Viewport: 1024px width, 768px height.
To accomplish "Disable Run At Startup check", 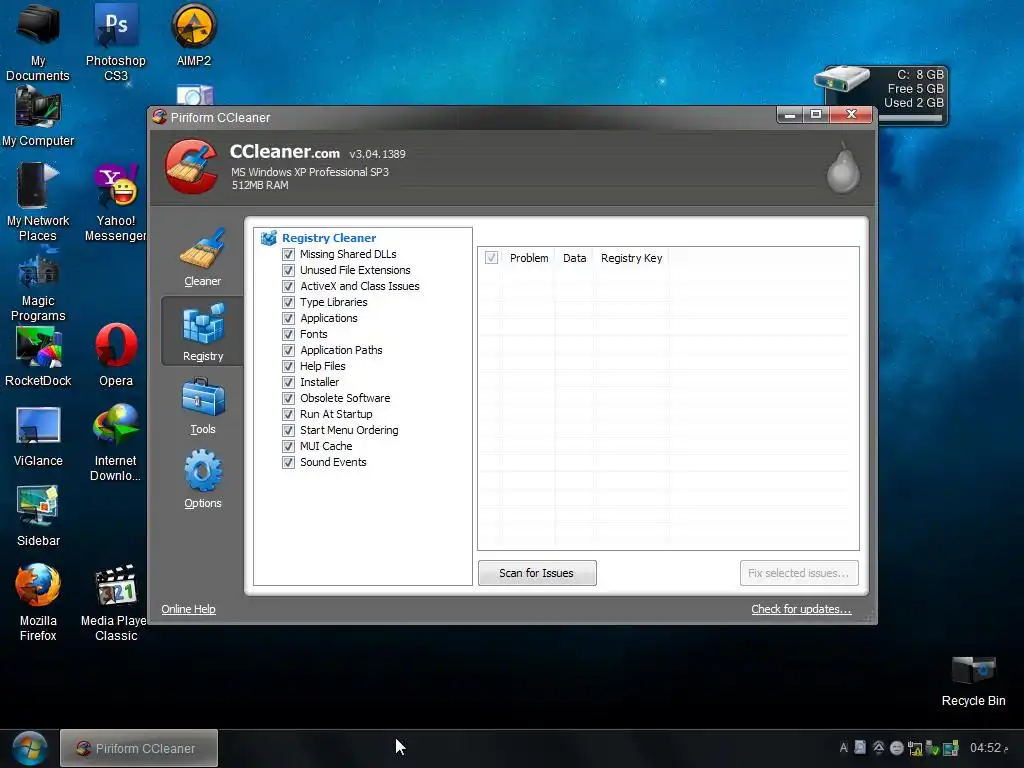I will pos(288,414).
